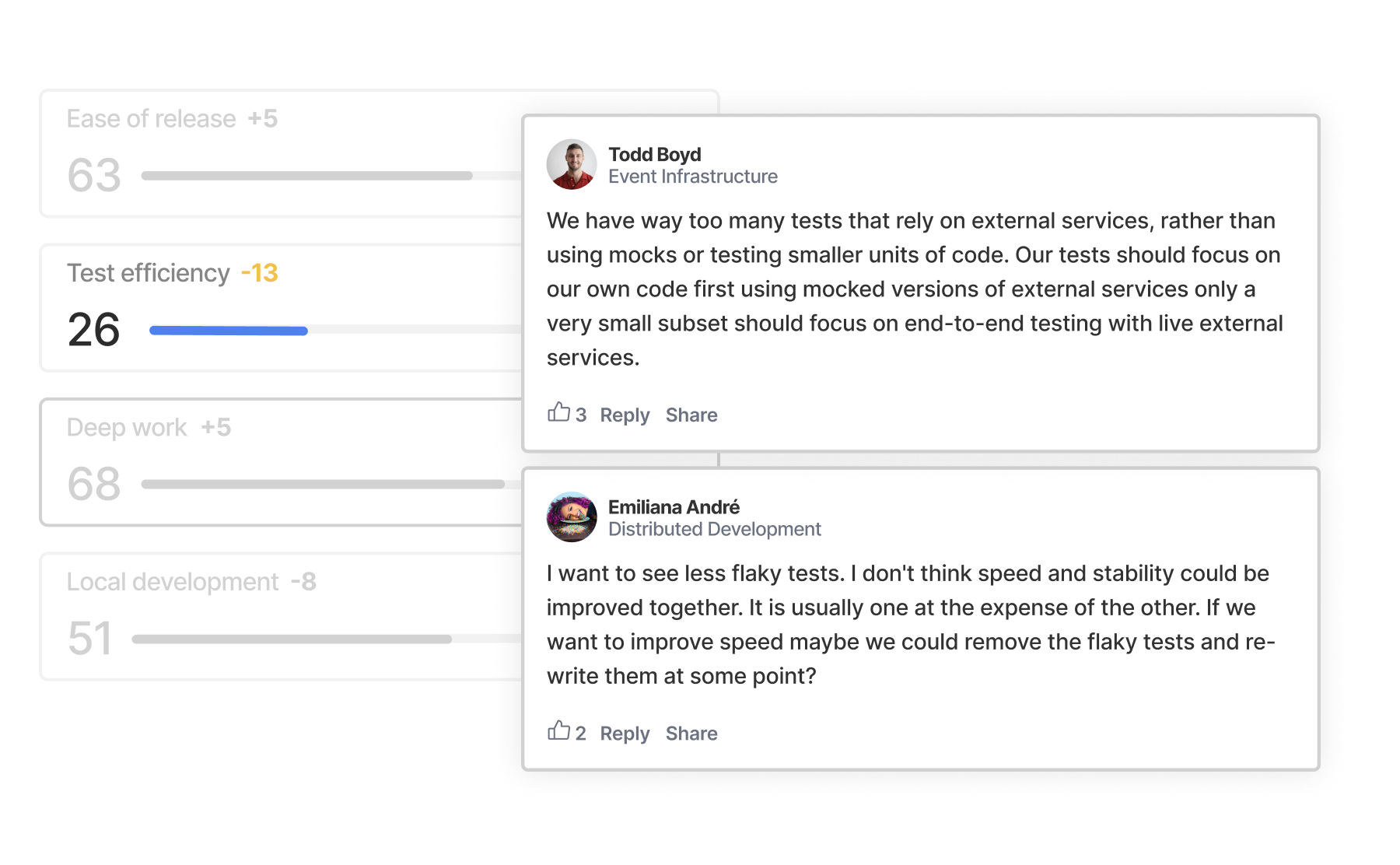Open Emiliana André's profile avatar

tap(572, 517)
